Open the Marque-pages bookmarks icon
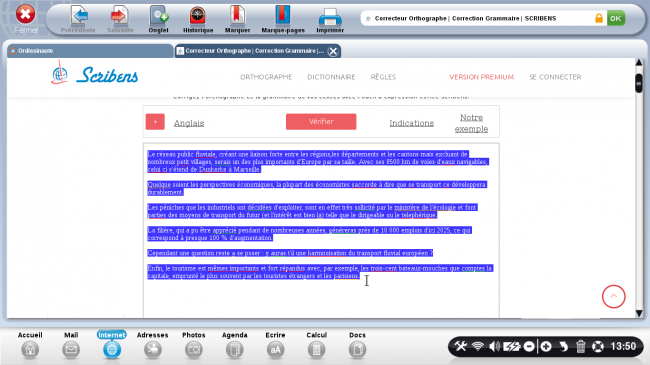 pos(283,16)
